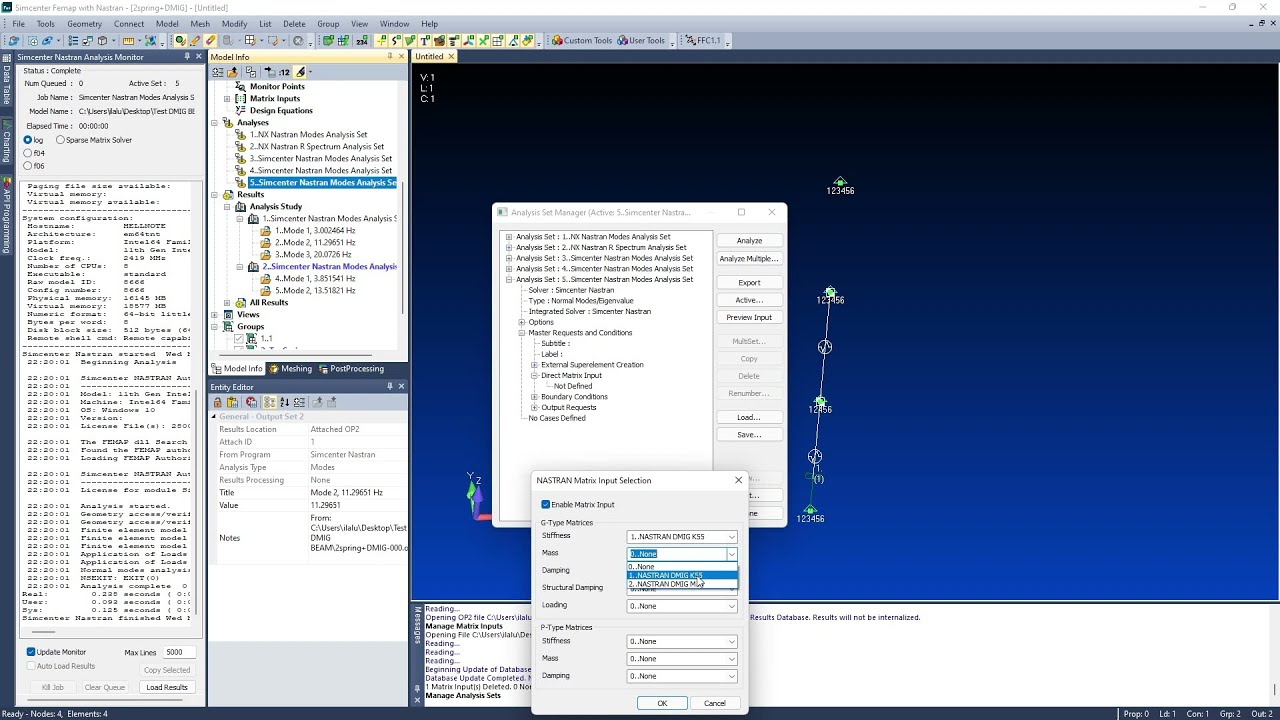
Task: Click the Direct Matrix Input tree node
Action: point(572,376)
